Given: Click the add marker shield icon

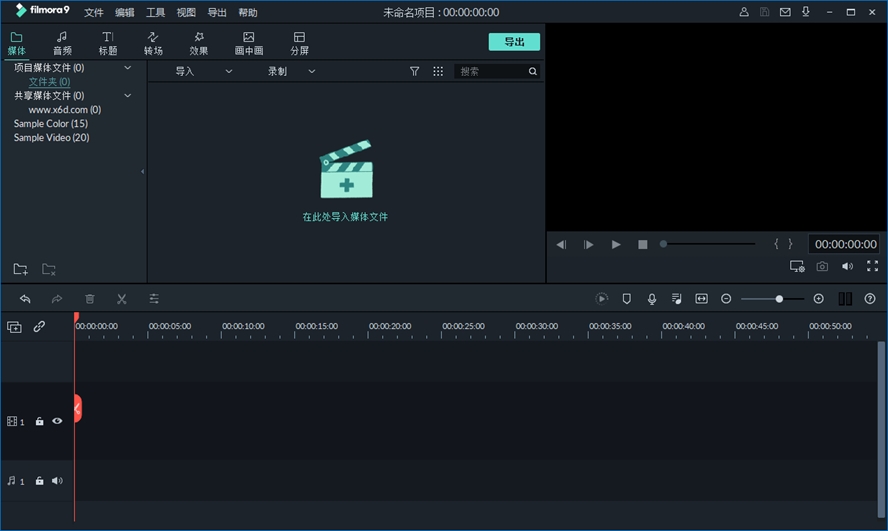Looking at the screenshot, I should [x=627, y=299].
